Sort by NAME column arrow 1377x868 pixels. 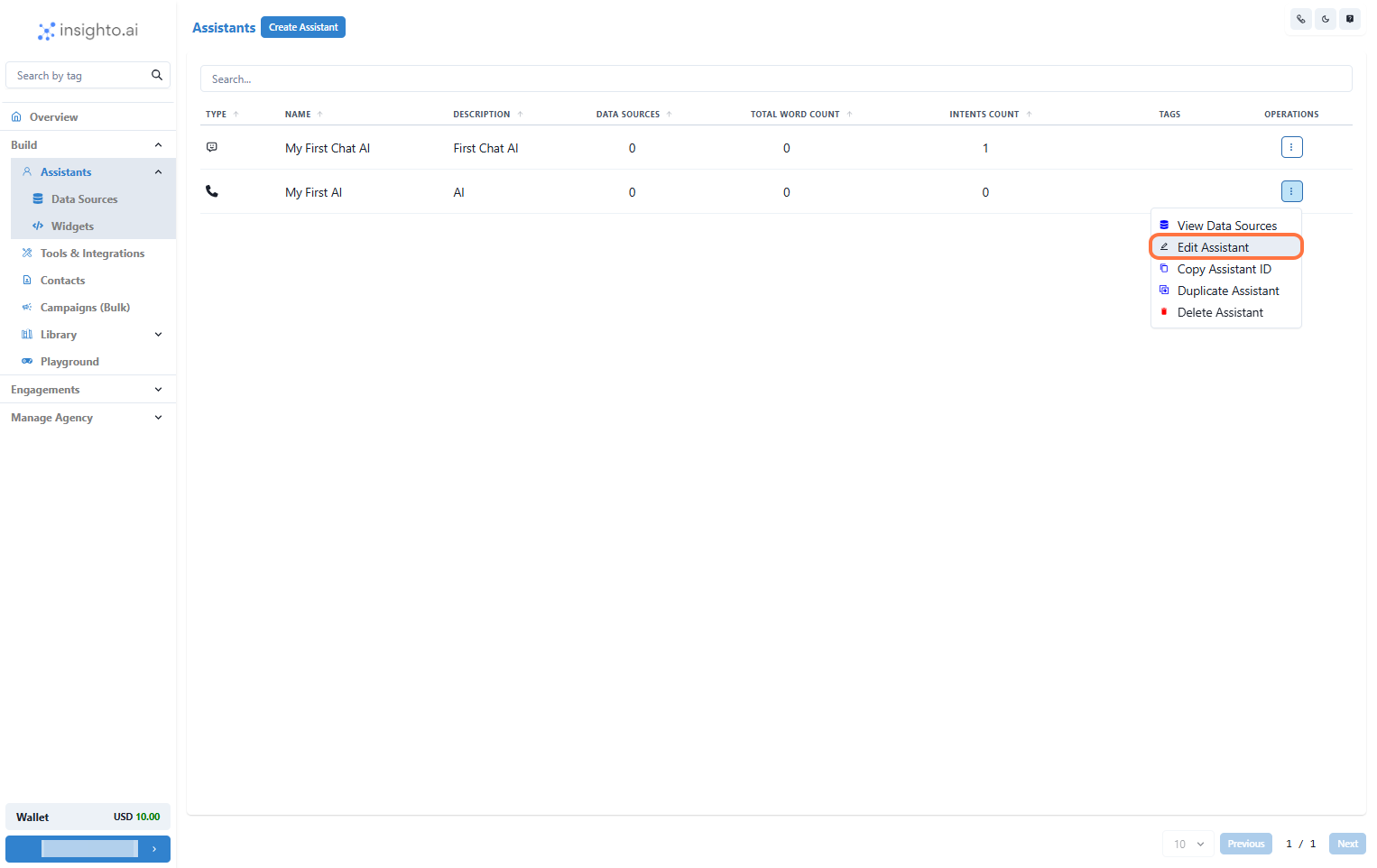pyautogui.click(x=320, y=114)
